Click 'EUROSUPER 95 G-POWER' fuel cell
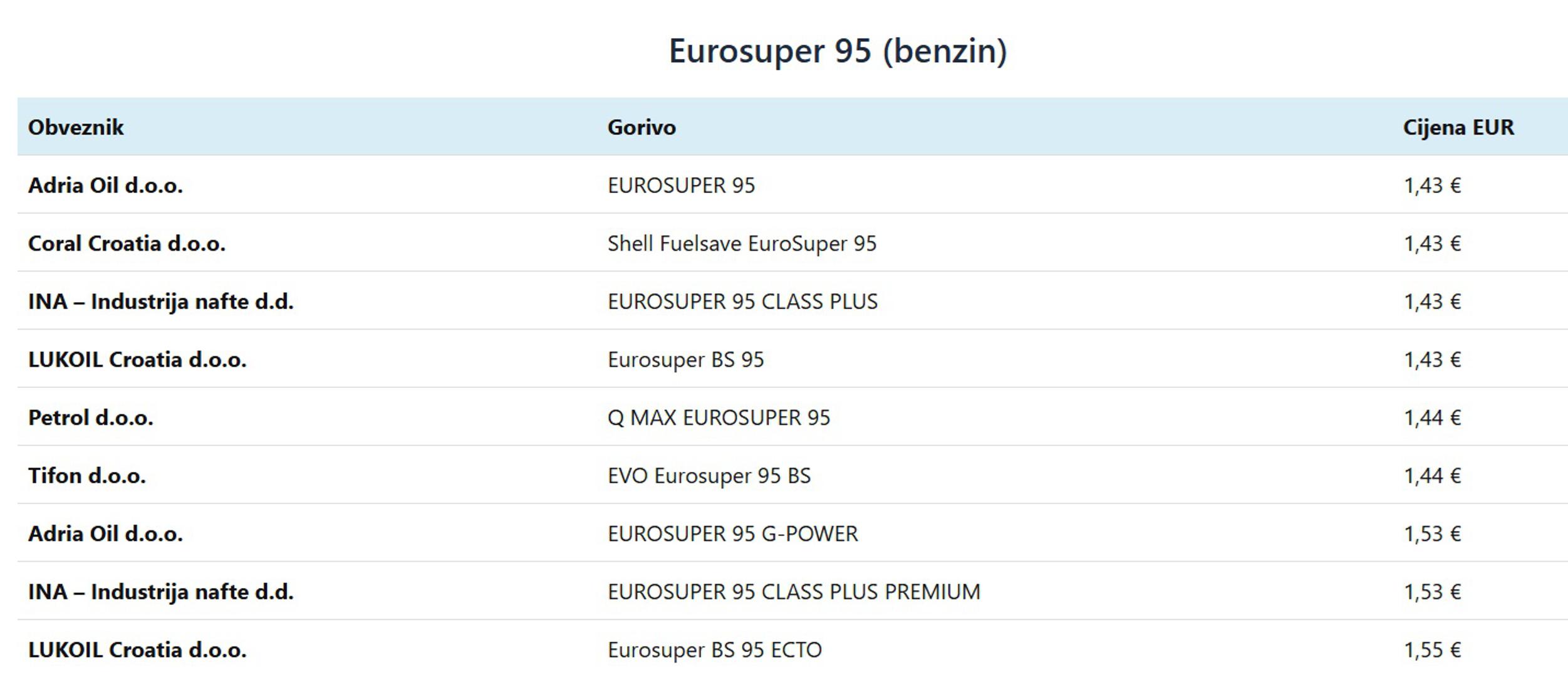Screen dimensions: 1568x677 (732, 534)
